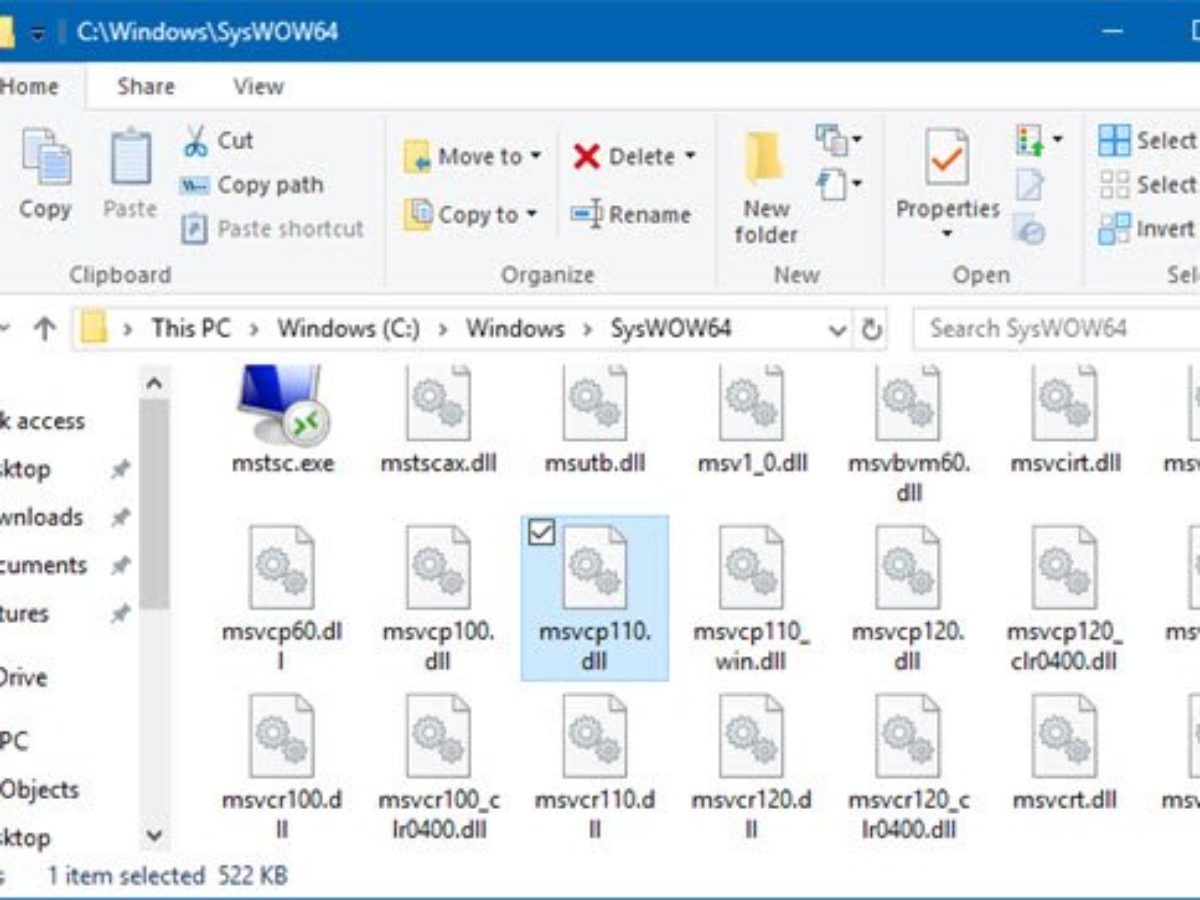
Task: Expand the Delete options arrow
Action: click(x=690, y=156)
